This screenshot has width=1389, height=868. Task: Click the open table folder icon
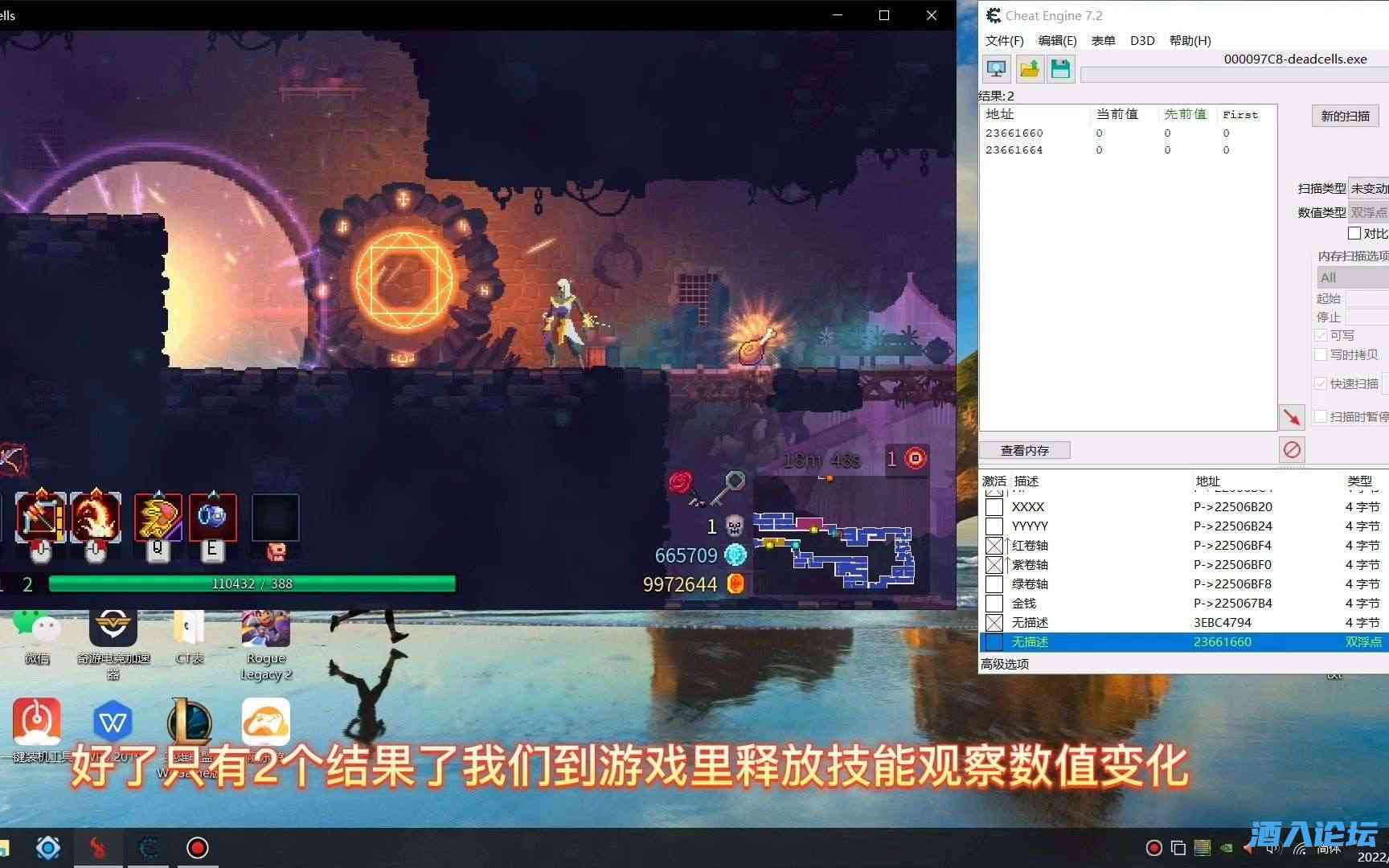coord(1029,68)
